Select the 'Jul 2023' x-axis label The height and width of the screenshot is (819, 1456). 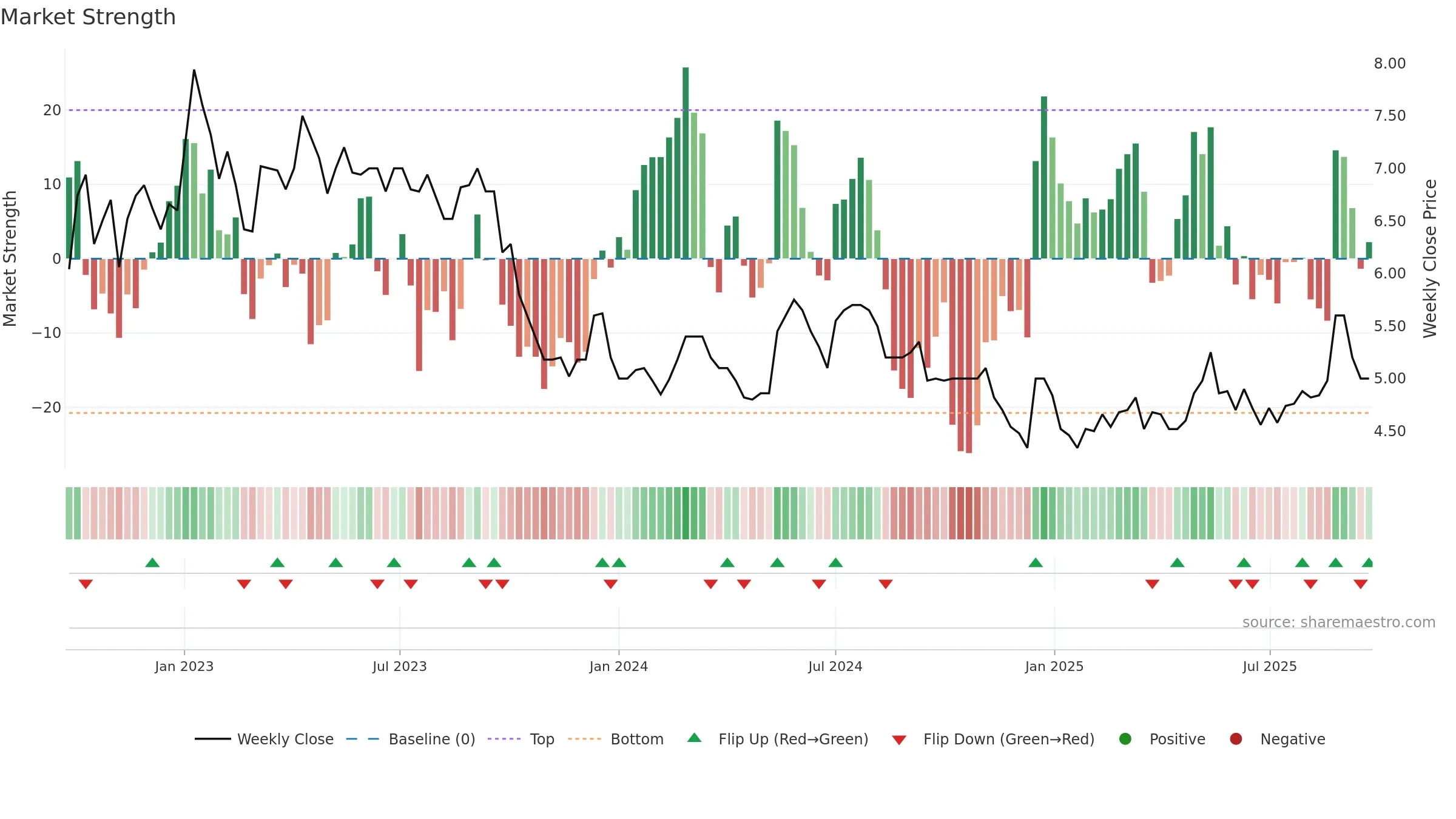pos(400,666)
